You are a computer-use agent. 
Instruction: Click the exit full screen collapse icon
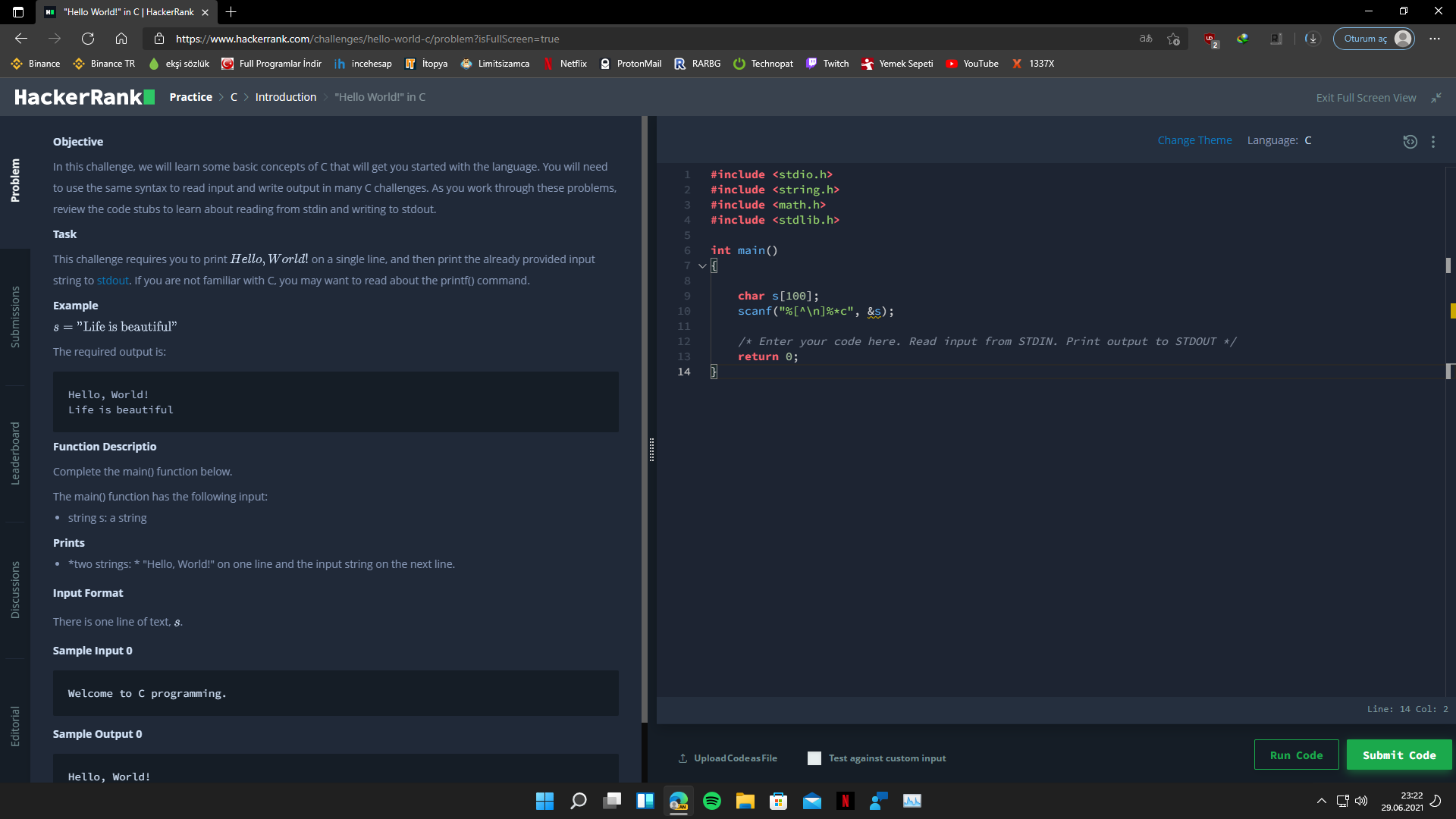click(x=1436, y=98)
